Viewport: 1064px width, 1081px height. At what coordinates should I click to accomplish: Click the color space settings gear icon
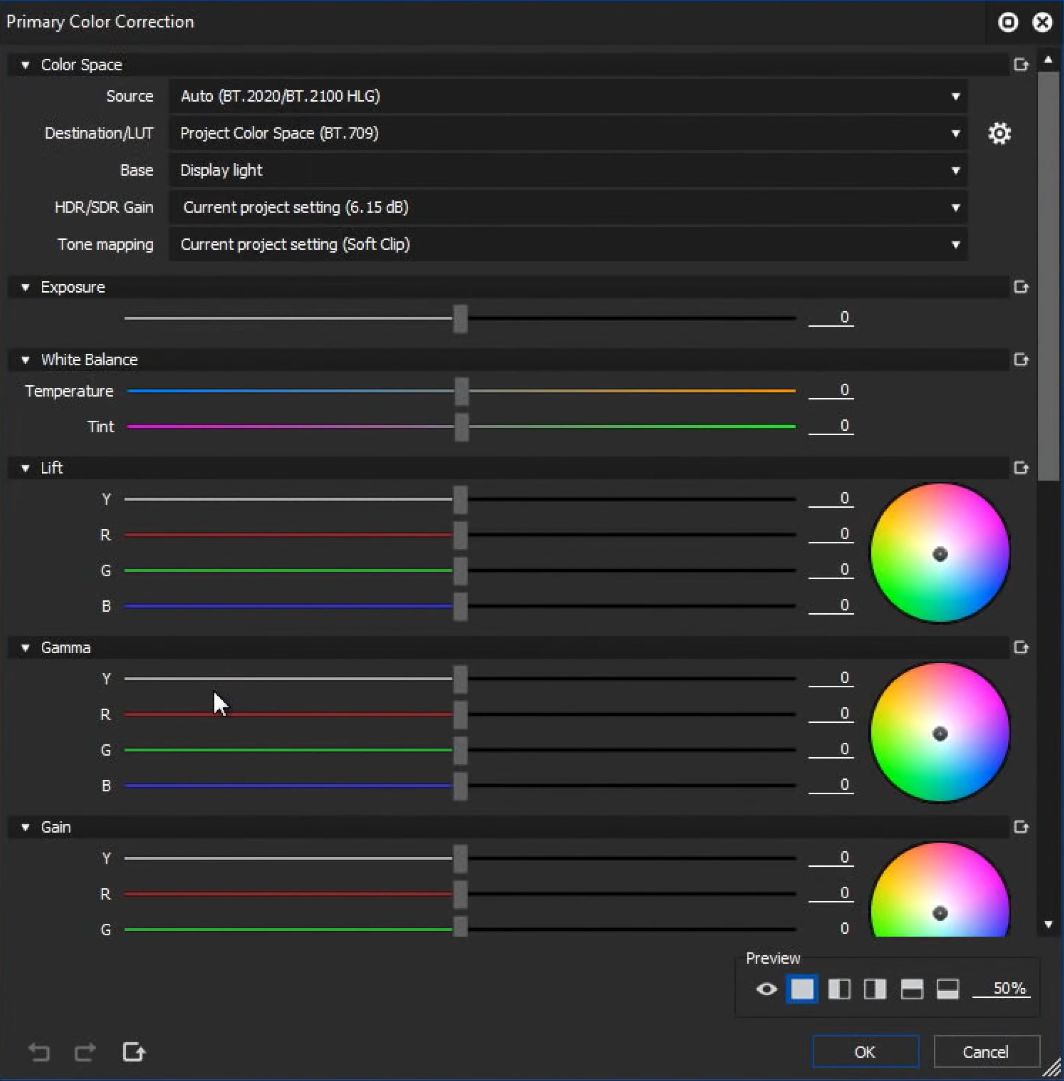click(x=999, y=133)
